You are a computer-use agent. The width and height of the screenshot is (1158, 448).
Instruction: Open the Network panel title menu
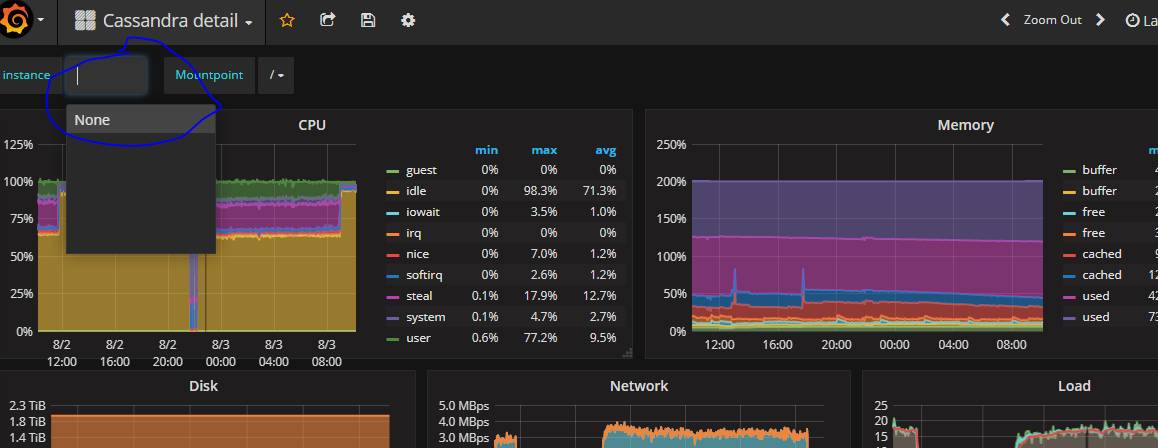click(x=639, y=386)
